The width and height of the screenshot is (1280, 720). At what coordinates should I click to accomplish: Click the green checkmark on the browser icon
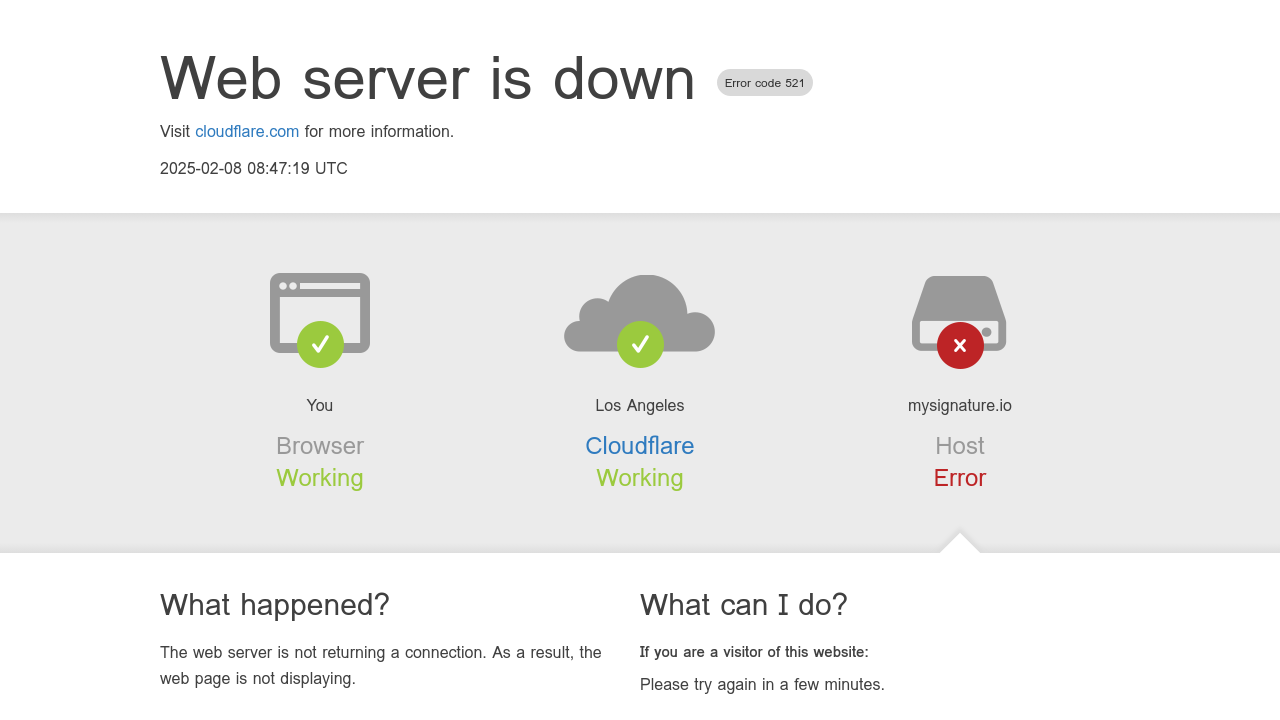[320, 344]
